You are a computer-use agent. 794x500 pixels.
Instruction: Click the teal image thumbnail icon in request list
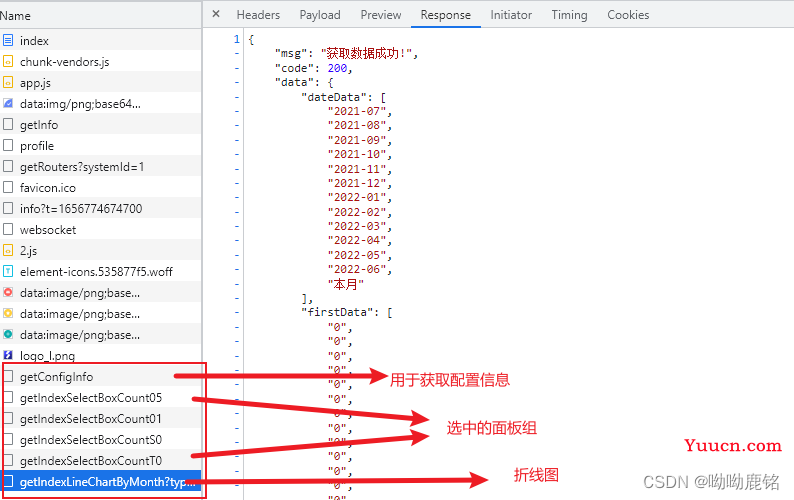(8, 334)
